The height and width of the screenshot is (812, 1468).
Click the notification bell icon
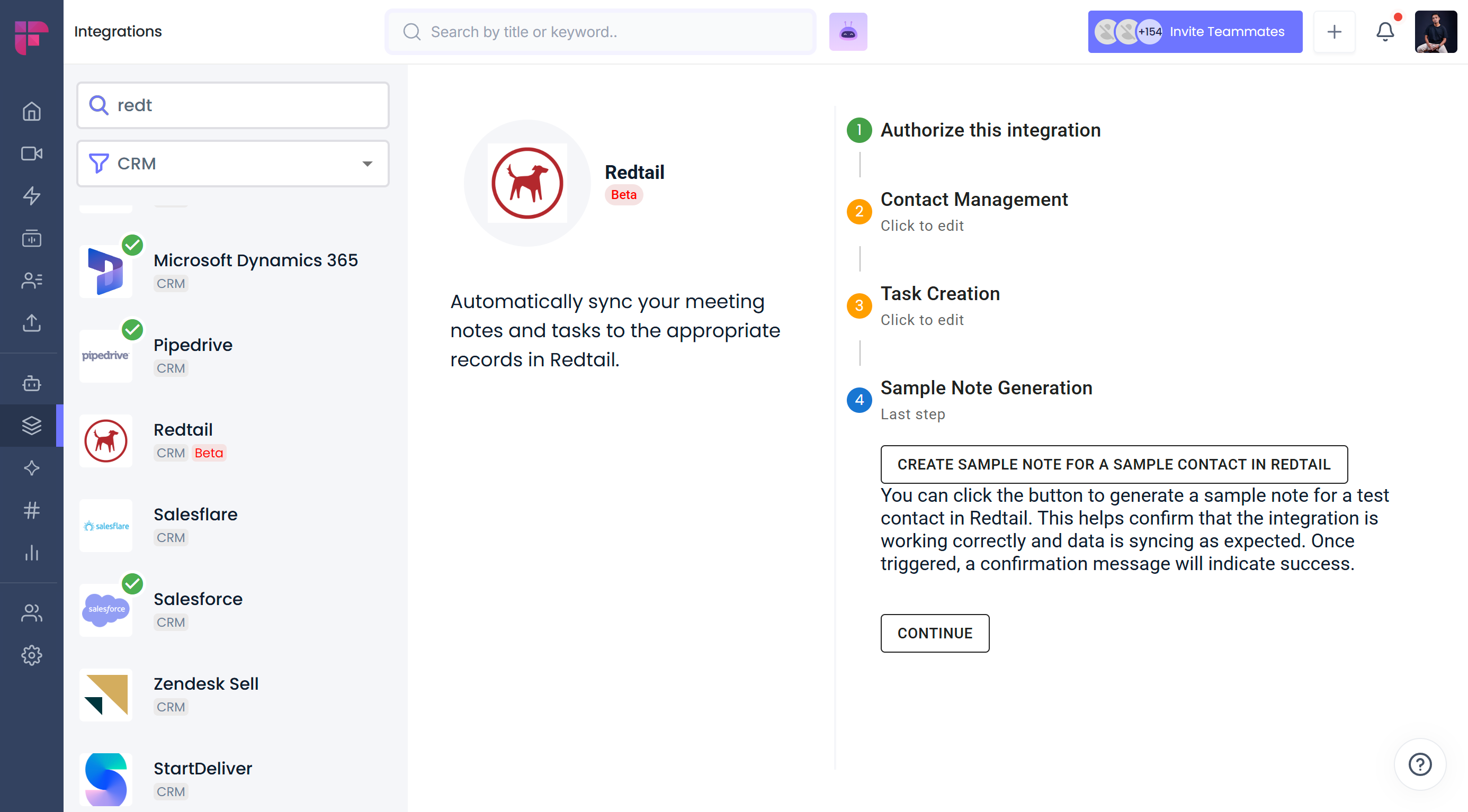[1385, 32]
